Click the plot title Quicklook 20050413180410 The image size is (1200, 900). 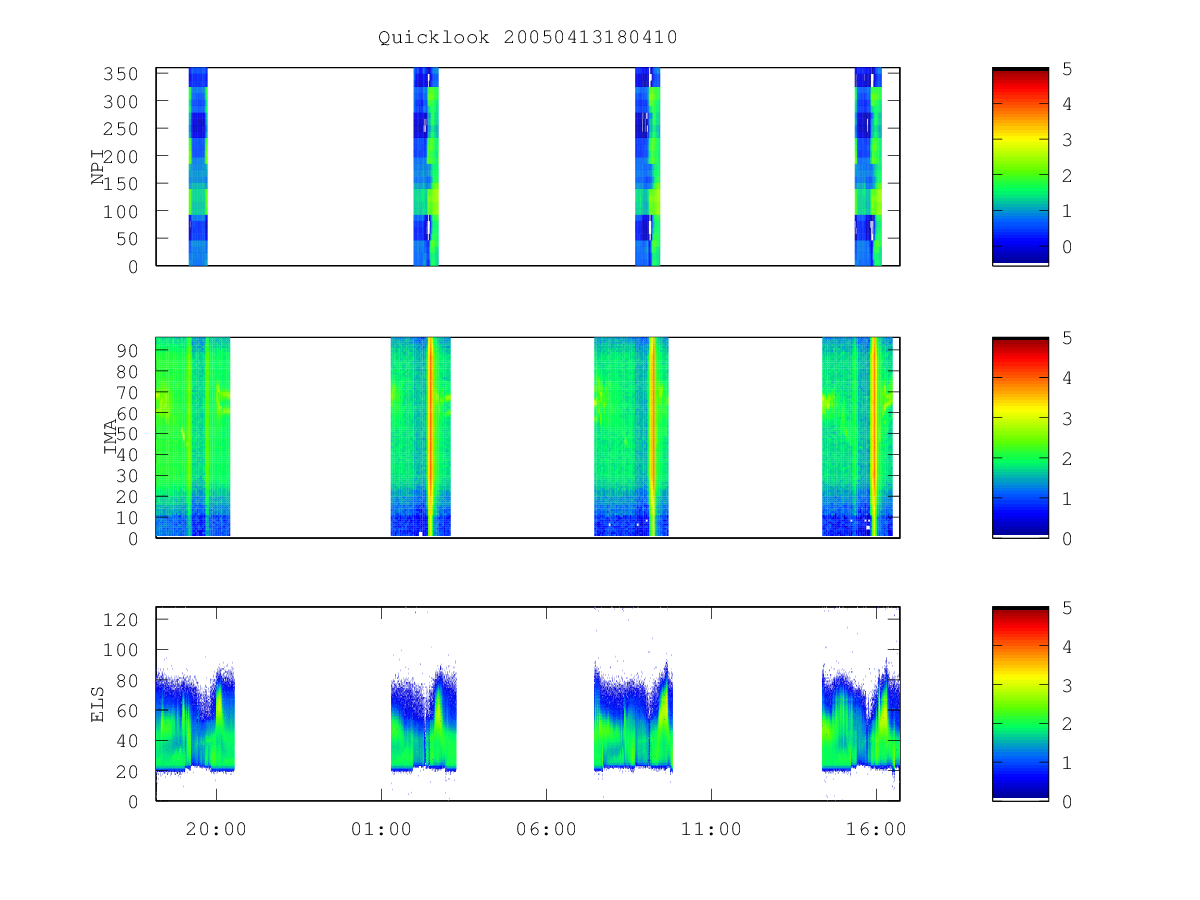[527, 38]
